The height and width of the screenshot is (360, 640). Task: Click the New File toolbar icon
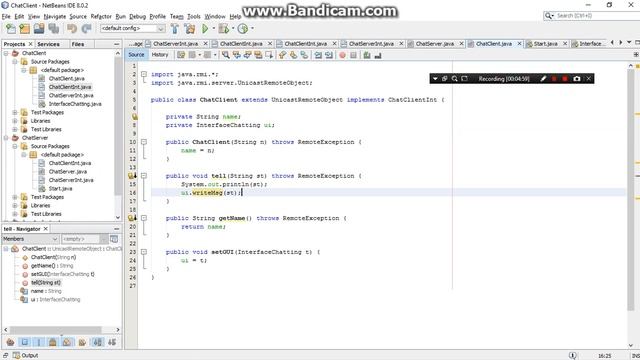(11, 29)
